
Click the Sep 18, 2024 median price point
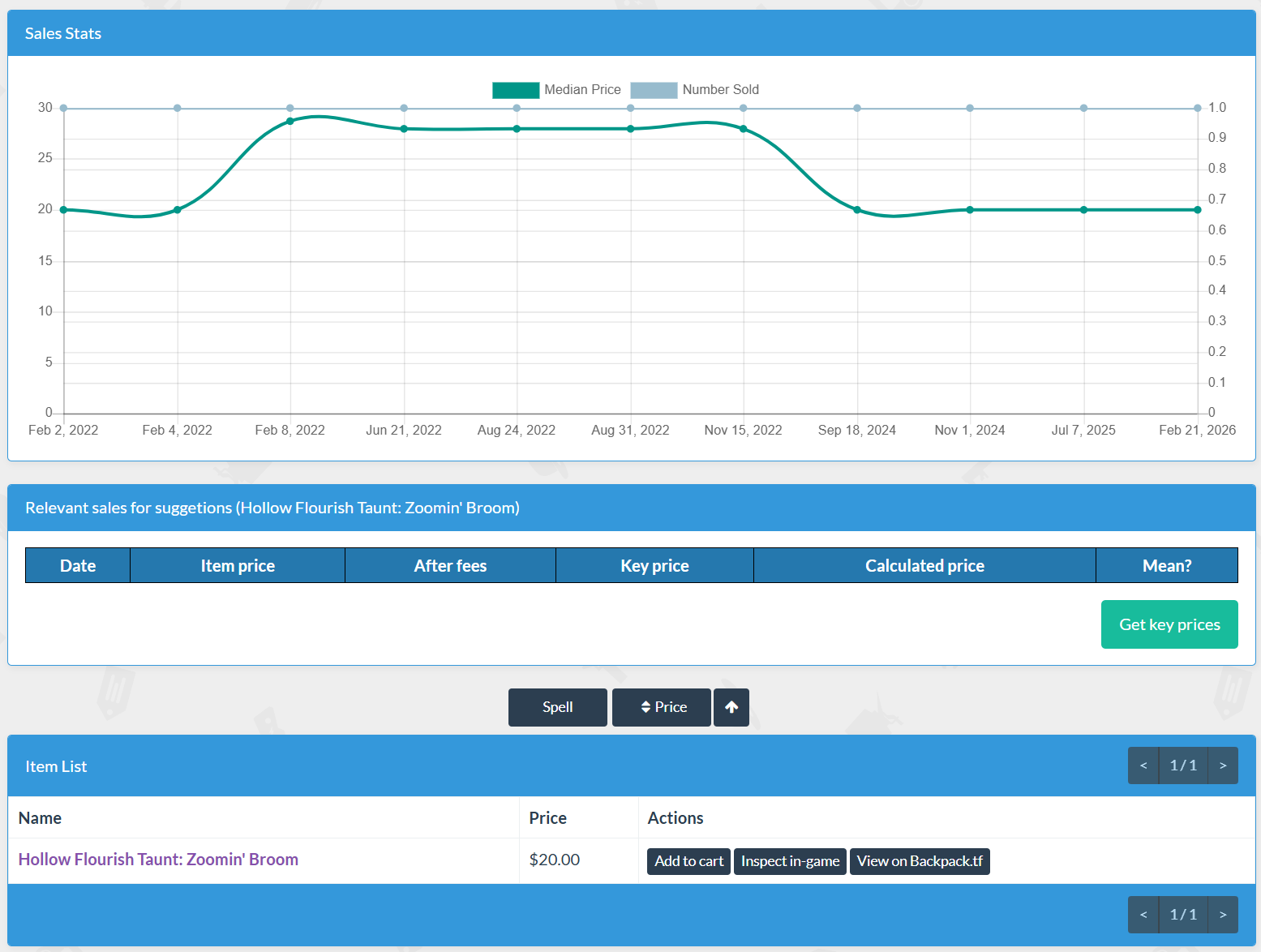pyautogui.click(x=857, y=210)
